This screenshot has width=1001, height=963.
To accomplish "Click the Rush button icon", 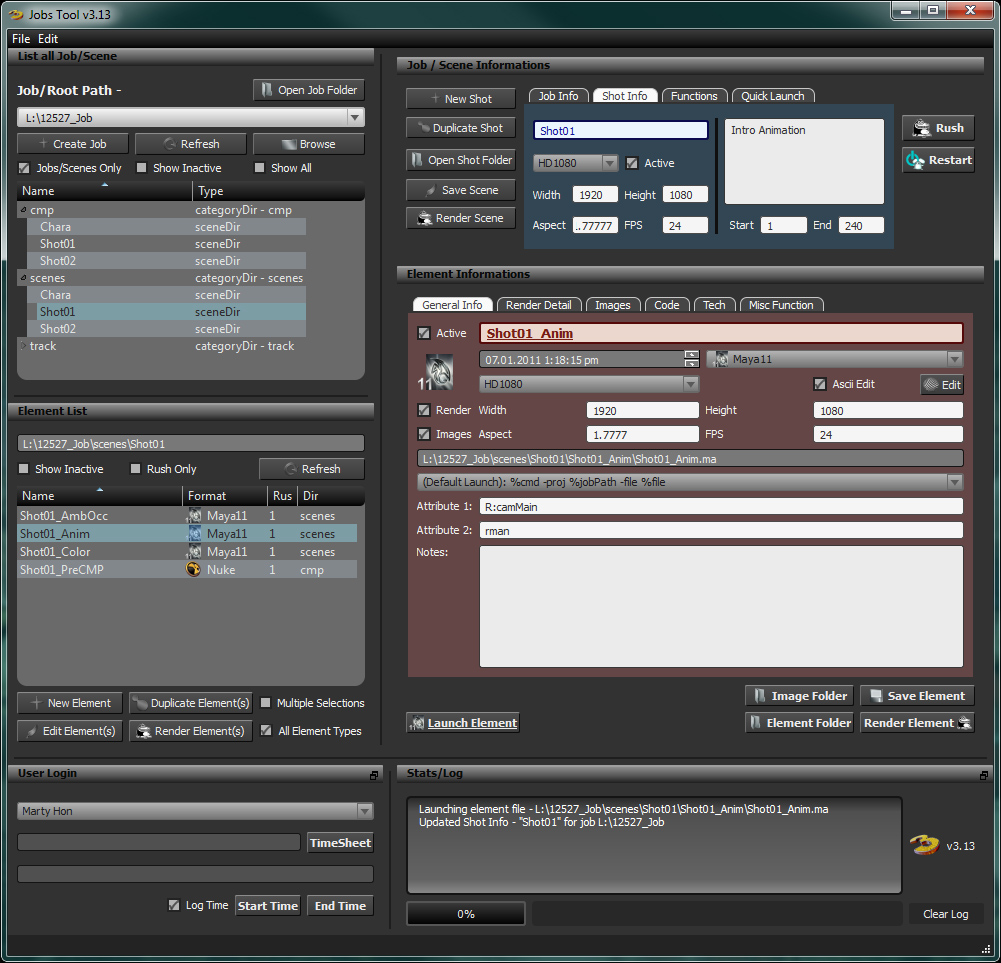I will (919, 128).
